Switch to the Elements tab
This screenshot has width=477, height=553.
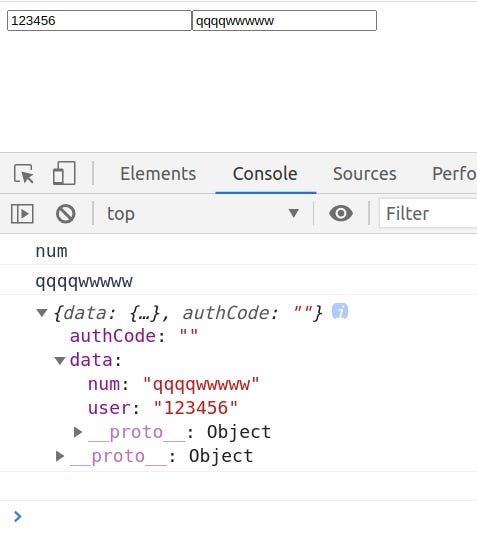click(158, 174)
